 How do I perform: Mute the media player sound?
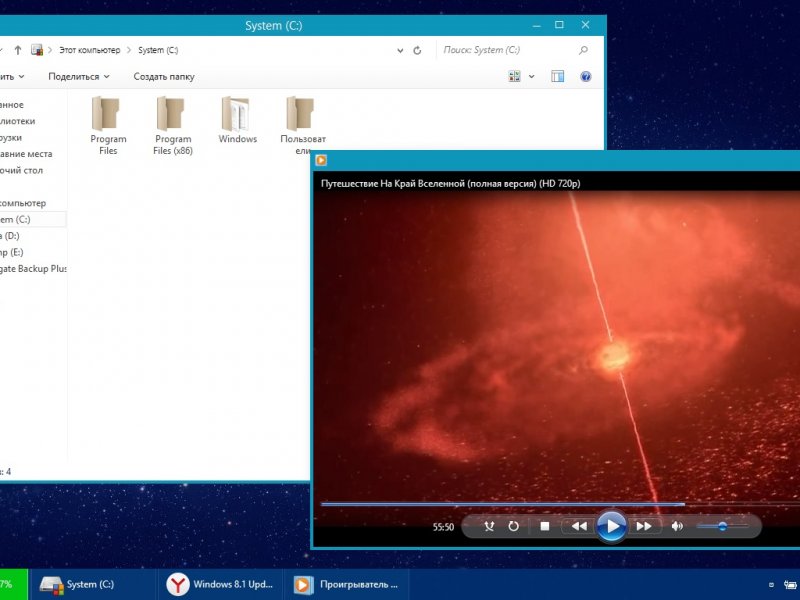[x=677, y=526]
